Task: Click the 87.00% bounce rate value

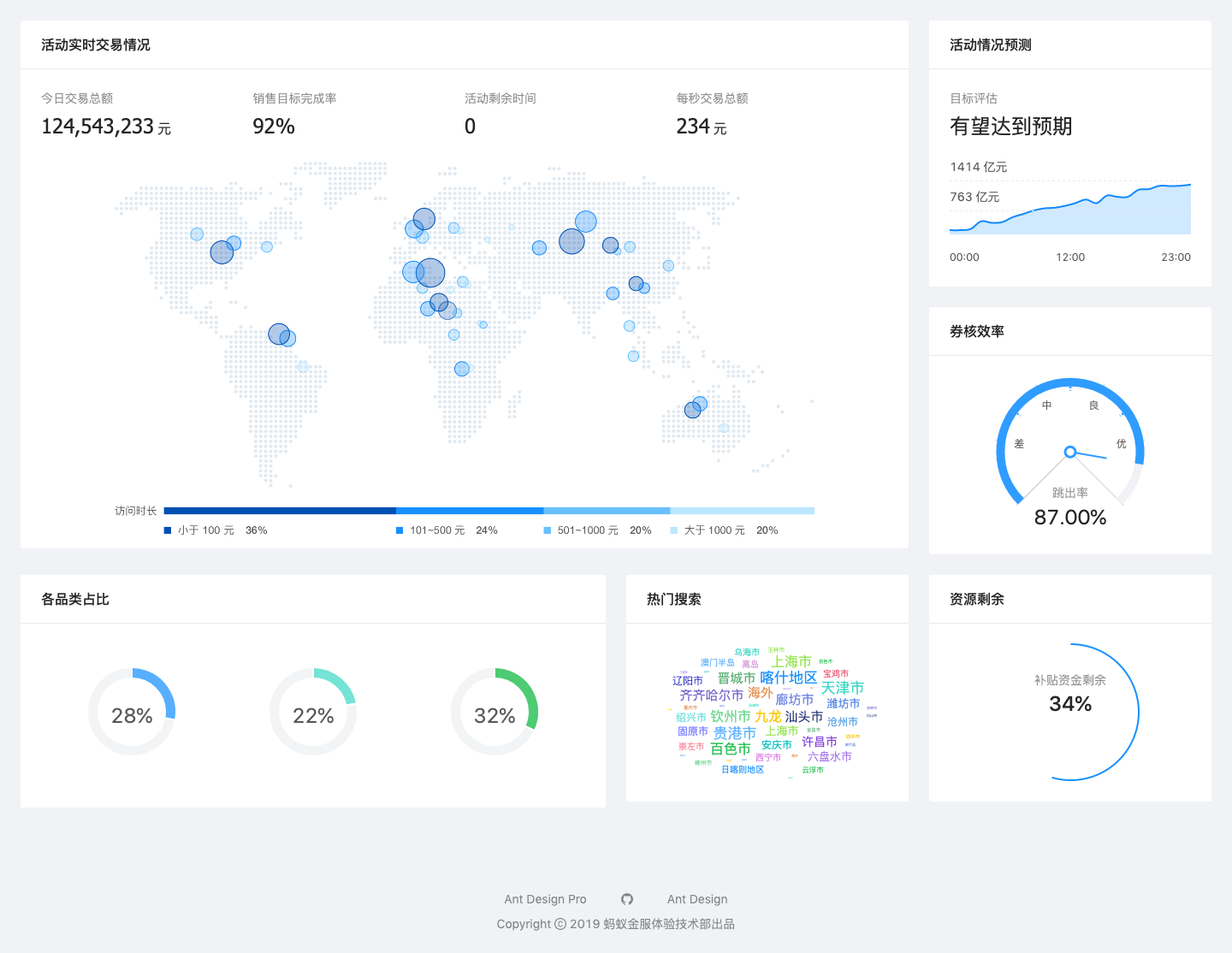Action: (1070, 518)
